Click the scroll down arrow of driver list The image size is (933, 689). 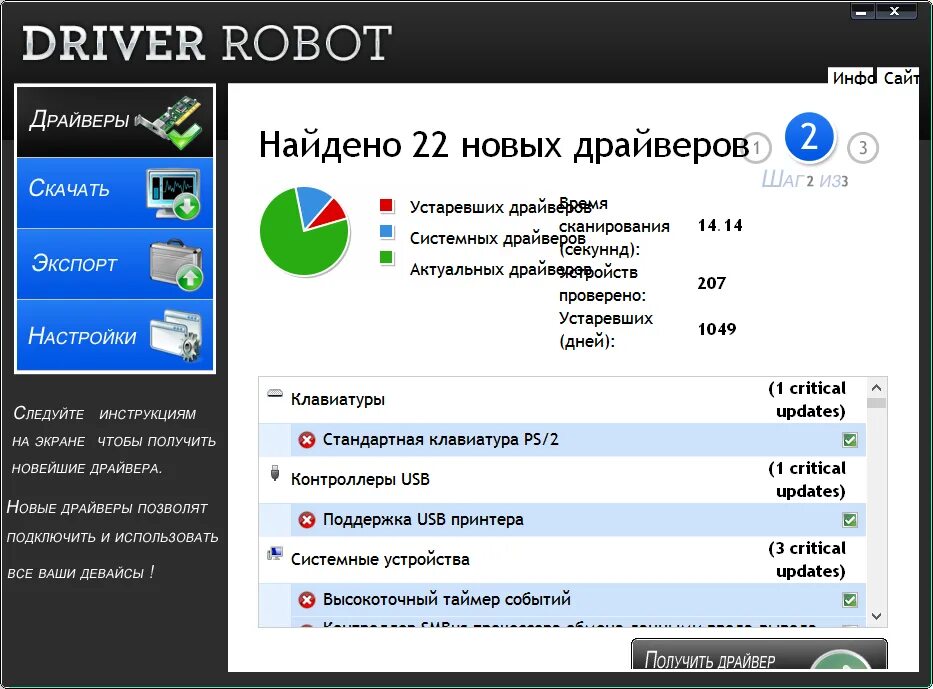[876, 616]
